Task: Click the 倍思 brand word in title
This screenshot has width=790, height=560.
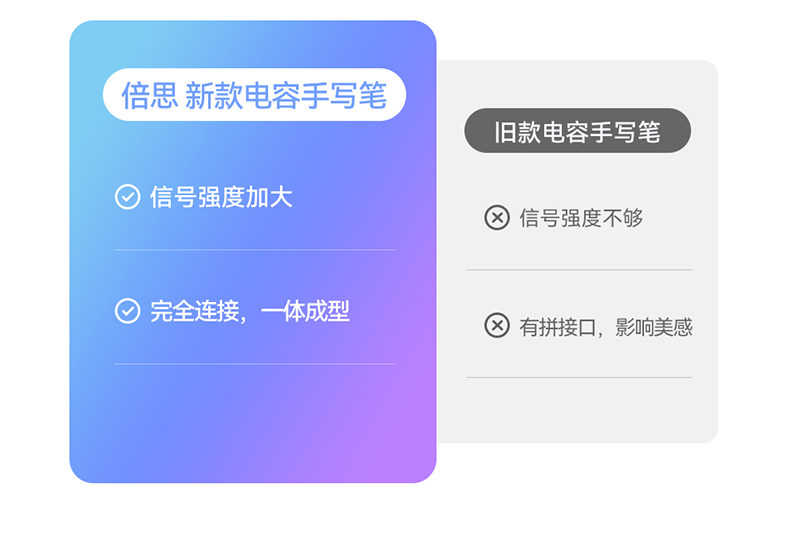Action: (x=150, y=95)
